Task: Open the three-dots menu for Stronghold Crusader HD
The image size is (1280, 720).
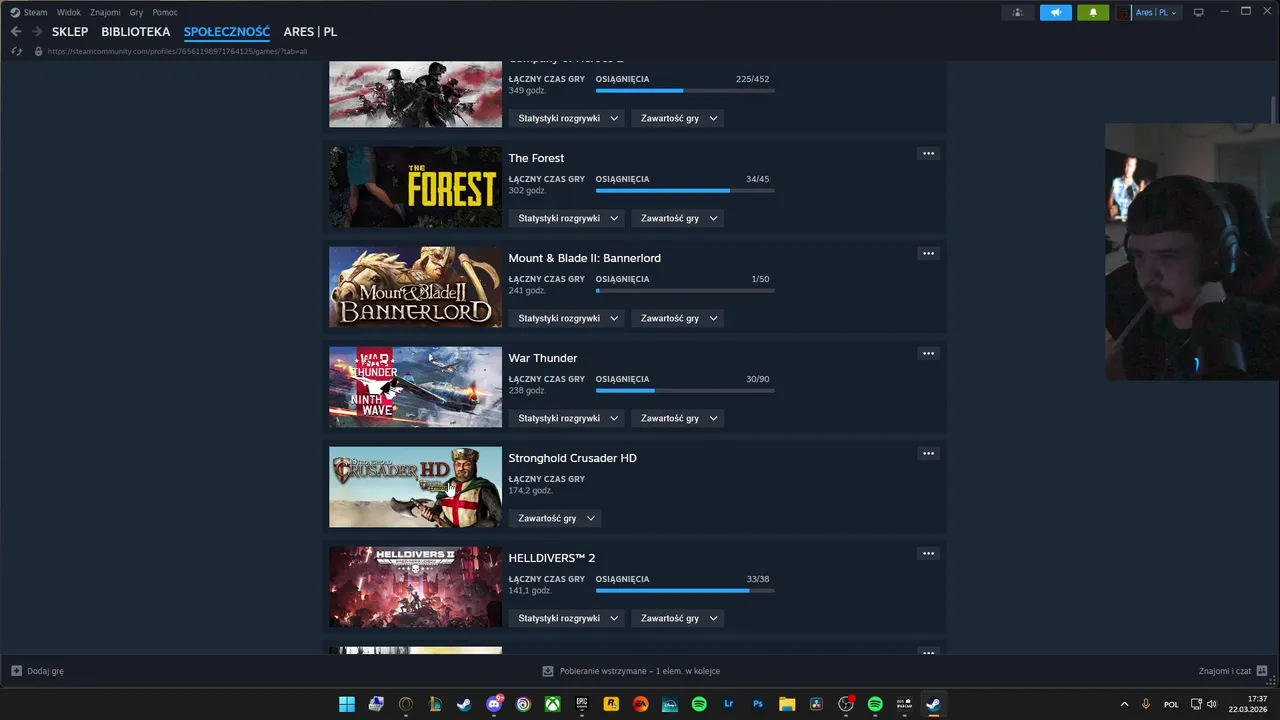Action: pos(928,453)
